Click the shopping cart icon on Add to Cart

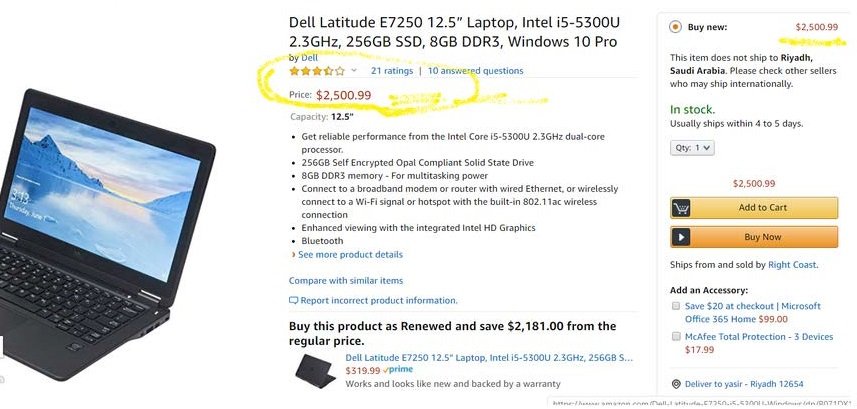pos(682,208)
